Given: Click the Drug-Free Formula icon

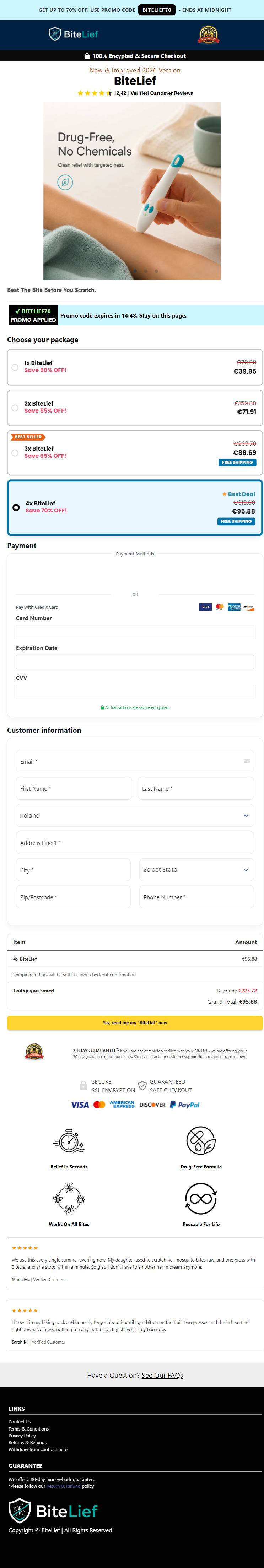Looking at the screenshot, I should [x=201, y=1140].
